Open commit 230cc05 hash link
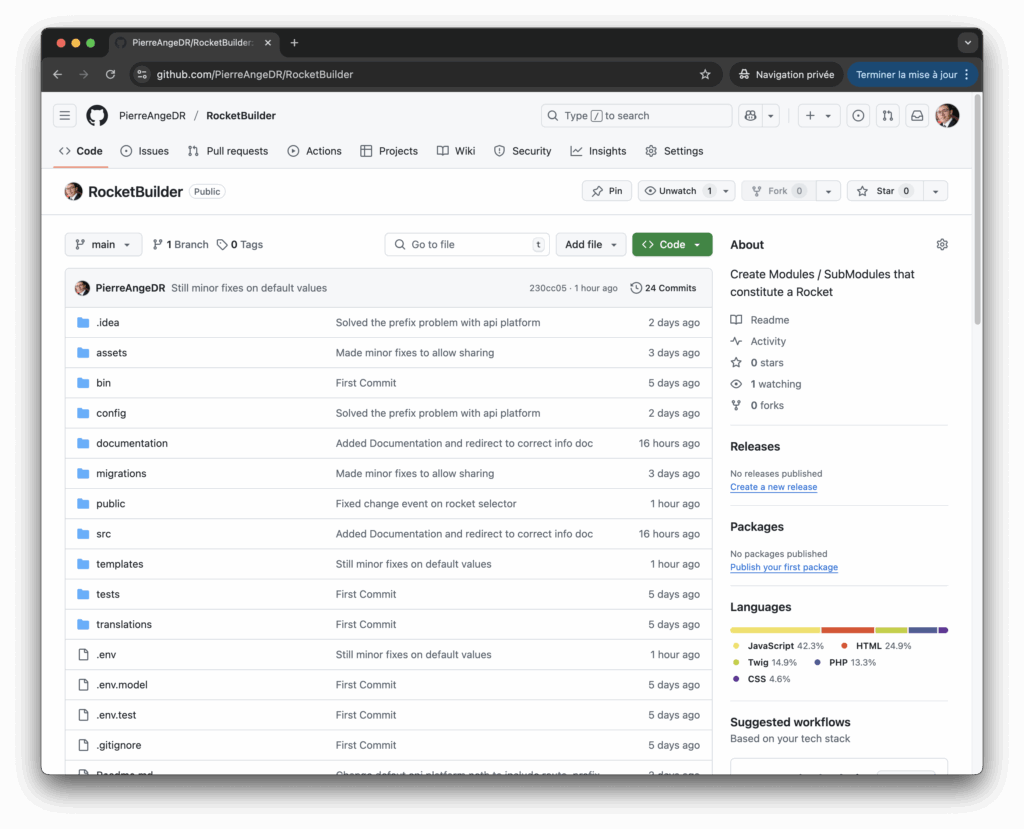This screenshot has width=1024, height=829. 547,288
